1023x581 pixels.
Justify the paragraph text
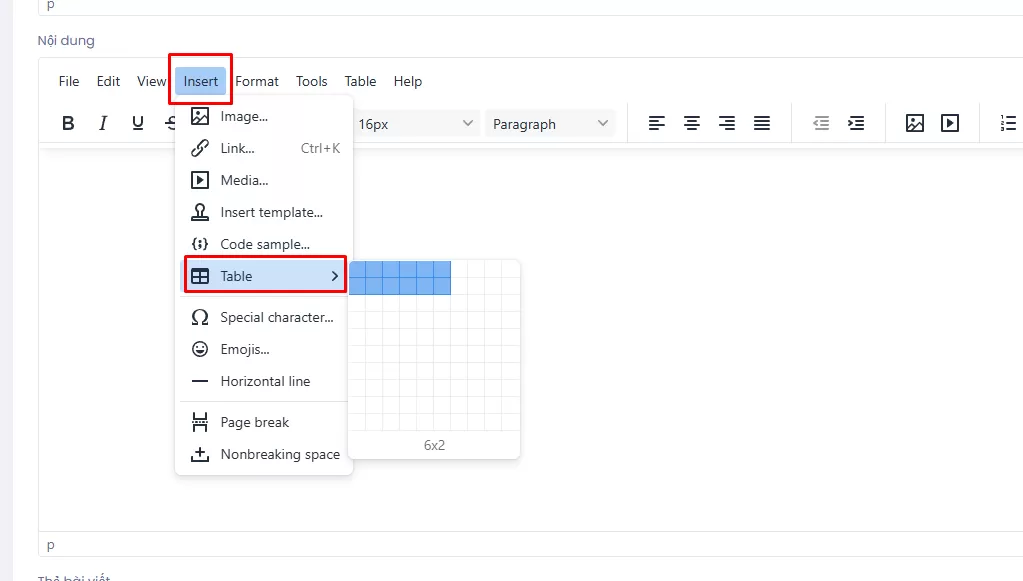pos(762,124)
